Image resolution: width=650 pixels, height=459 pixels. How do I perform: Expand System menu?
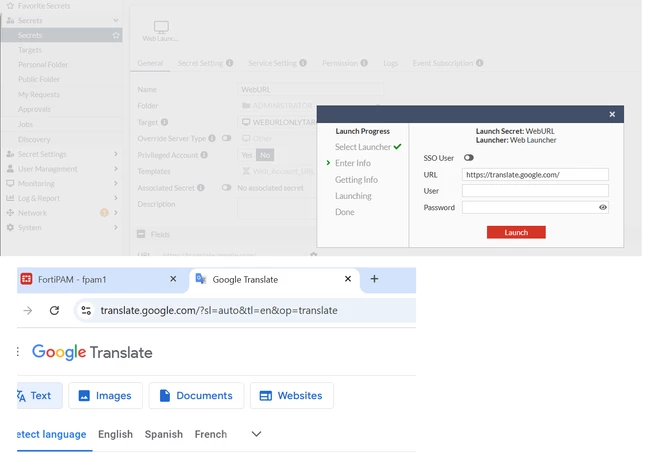click(116, 227)
